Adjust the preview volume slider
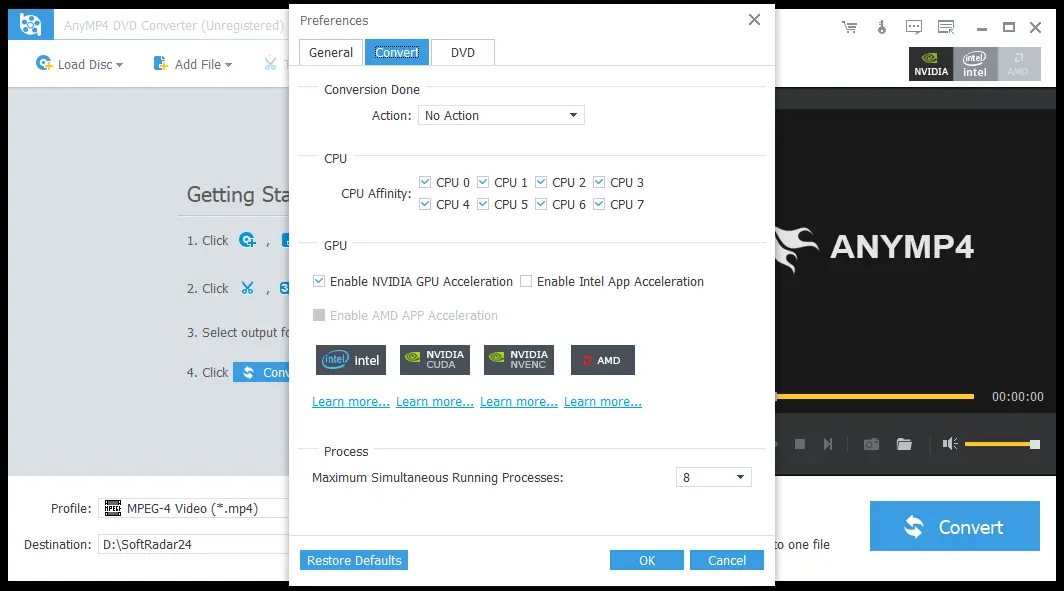The width and height of the screenshot is (1064, 591). point(1002,444)
